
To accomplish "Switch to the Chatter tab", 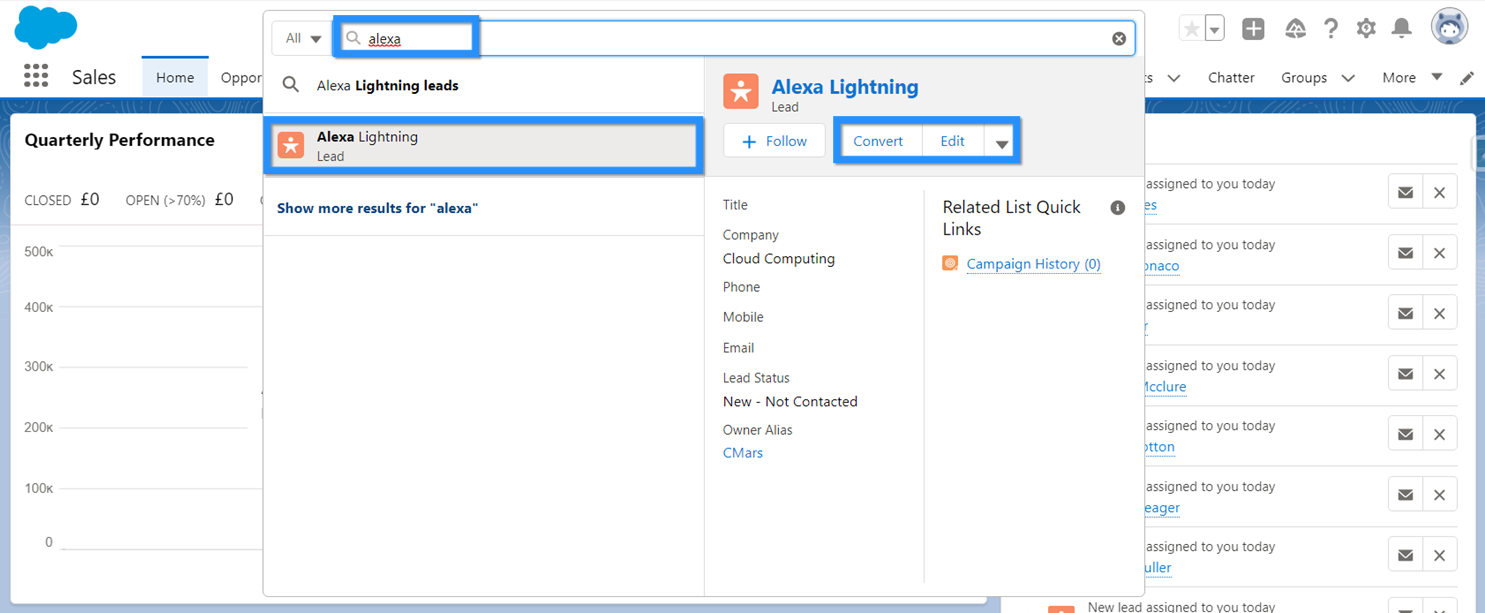I will pos(1231,77).
